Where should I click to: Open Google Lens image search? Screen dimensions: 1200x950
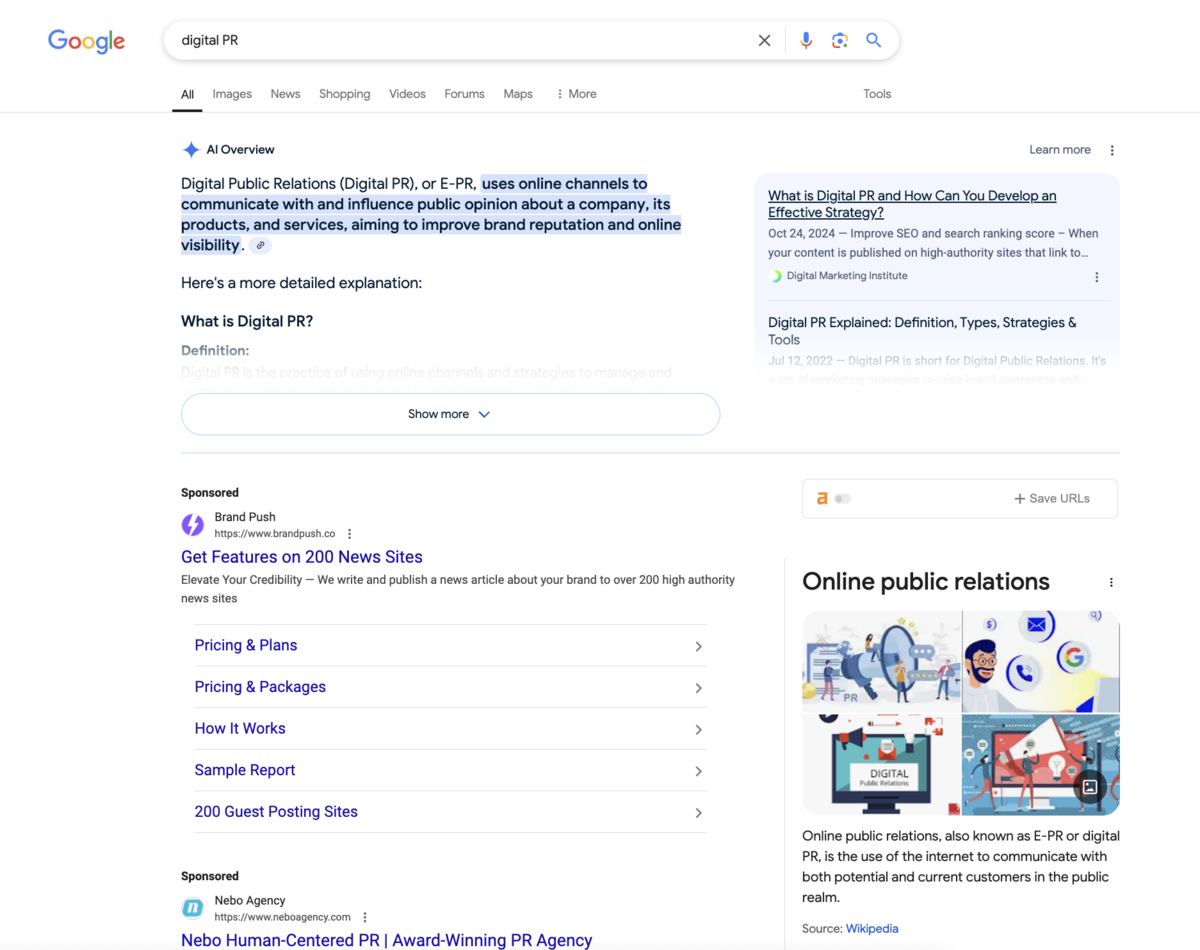tap(839, 40)
